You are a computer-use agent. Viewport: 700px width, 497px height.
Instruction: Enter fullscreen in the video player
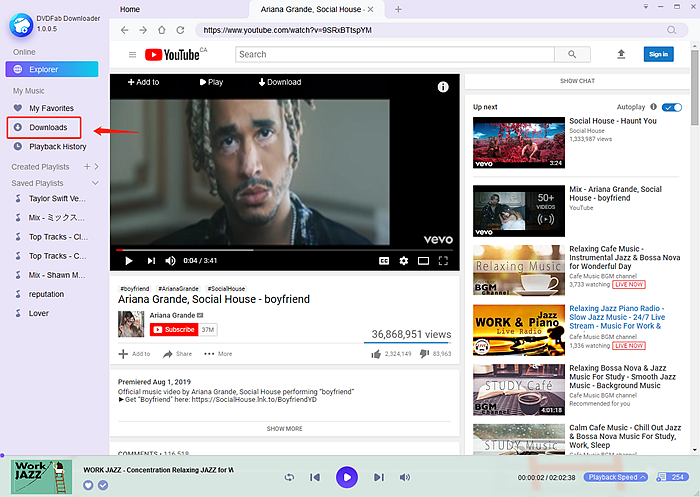[443, 261]
